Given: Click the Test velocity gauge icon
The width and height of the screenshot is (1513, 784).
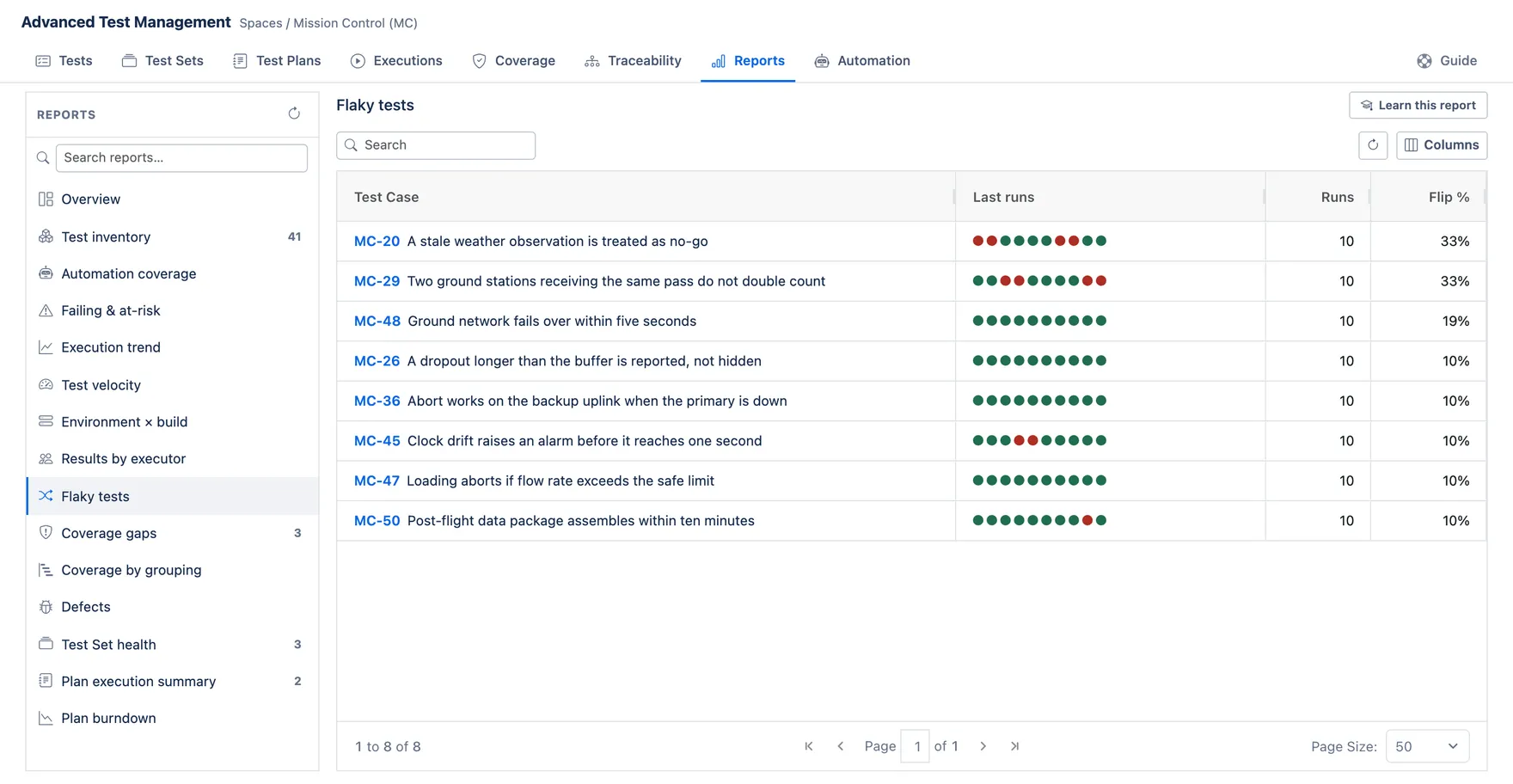Looking at the screenshot, I should [x=46, y=384].
